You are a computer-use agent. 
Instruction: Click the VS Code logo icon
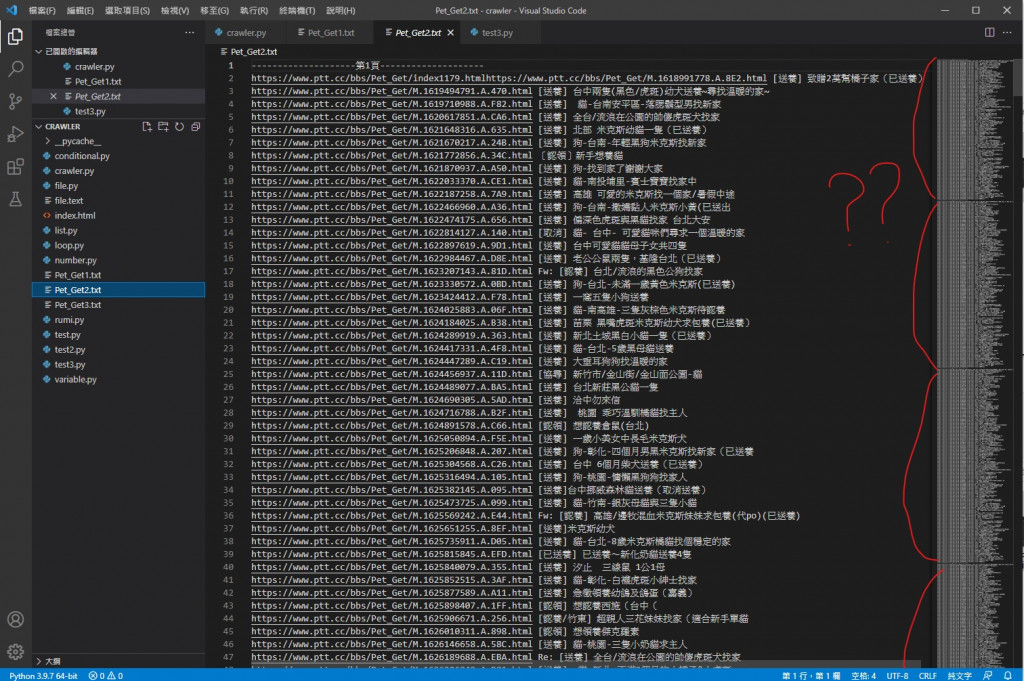11,10
